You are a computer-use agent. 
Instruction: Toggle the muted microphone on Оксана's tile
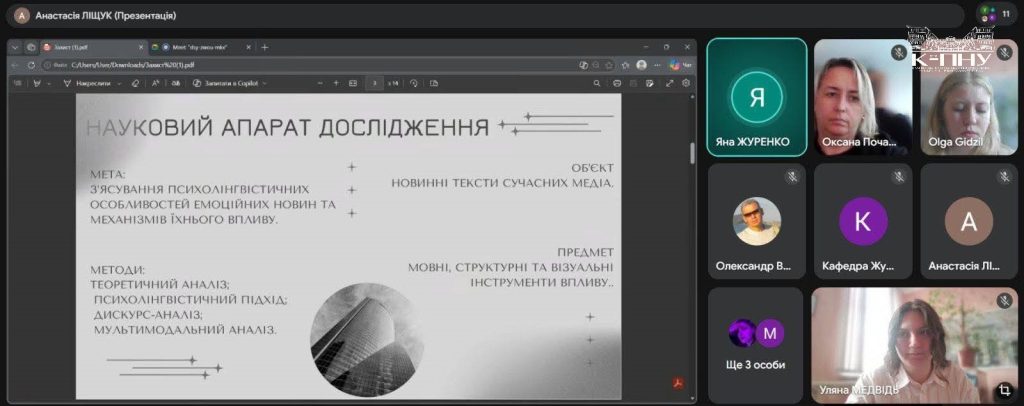(899, 52)
